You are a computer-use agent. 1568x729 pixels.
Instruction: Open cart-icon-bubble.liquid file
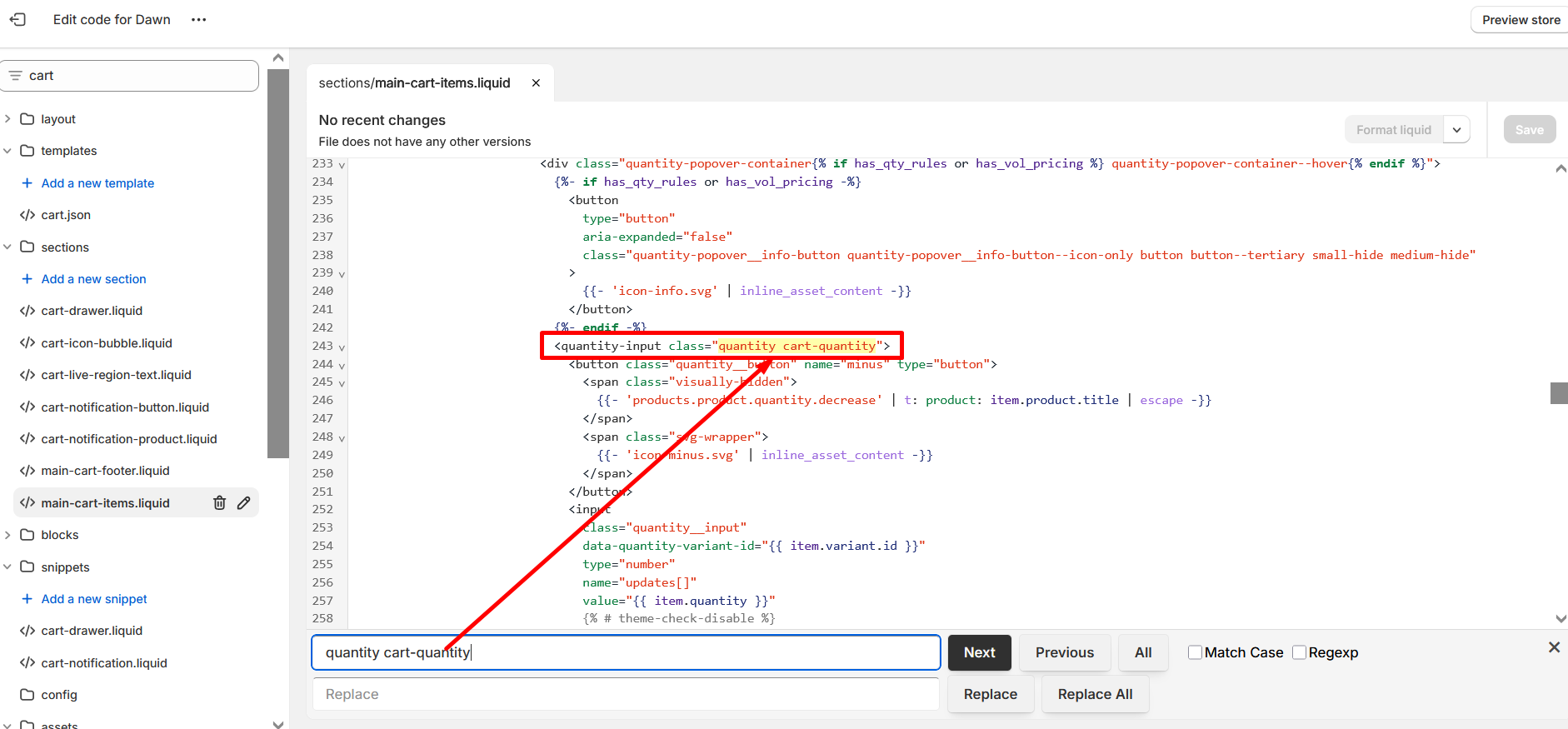(x=107, y=342)
